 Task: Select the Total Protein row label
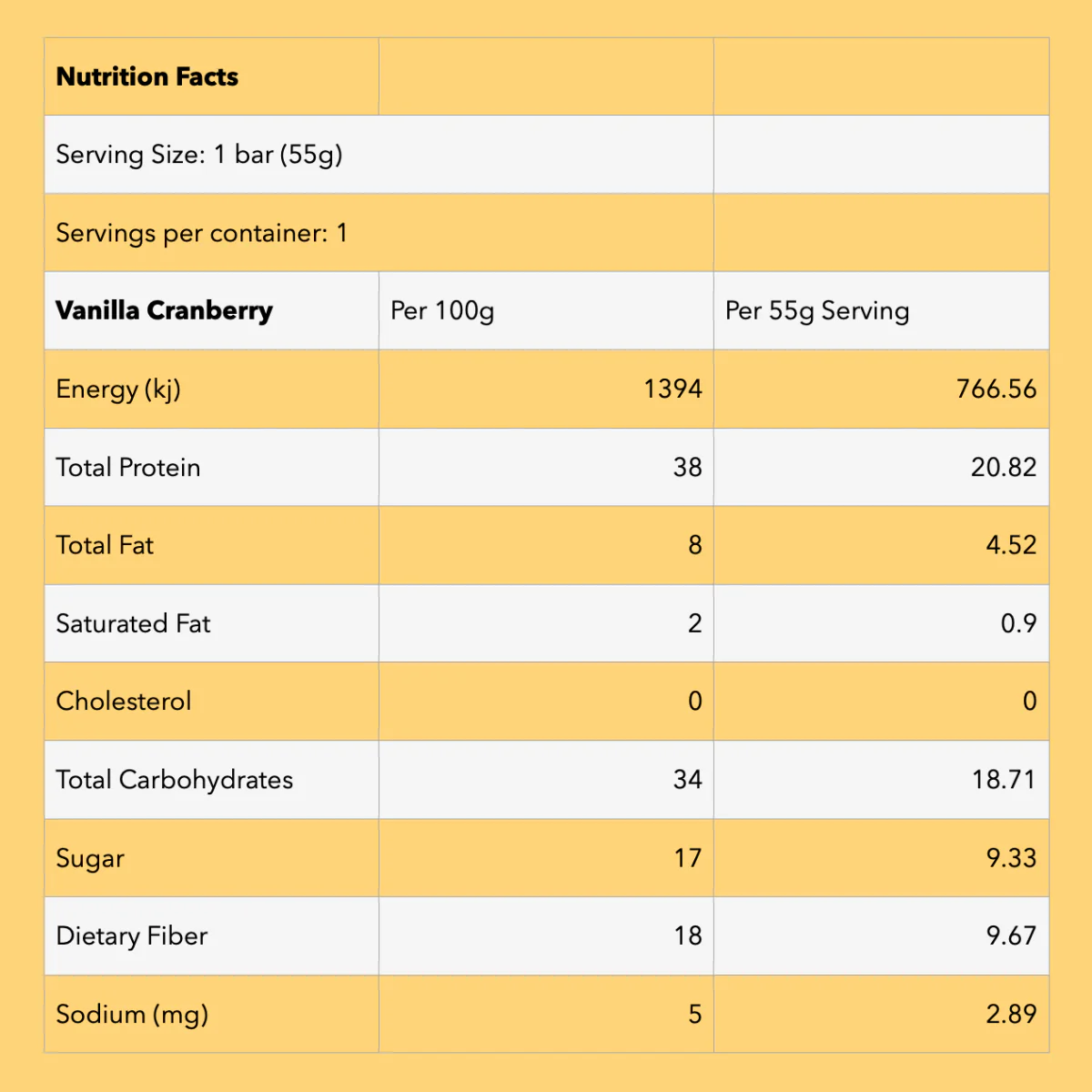click(x=128, y=468)
